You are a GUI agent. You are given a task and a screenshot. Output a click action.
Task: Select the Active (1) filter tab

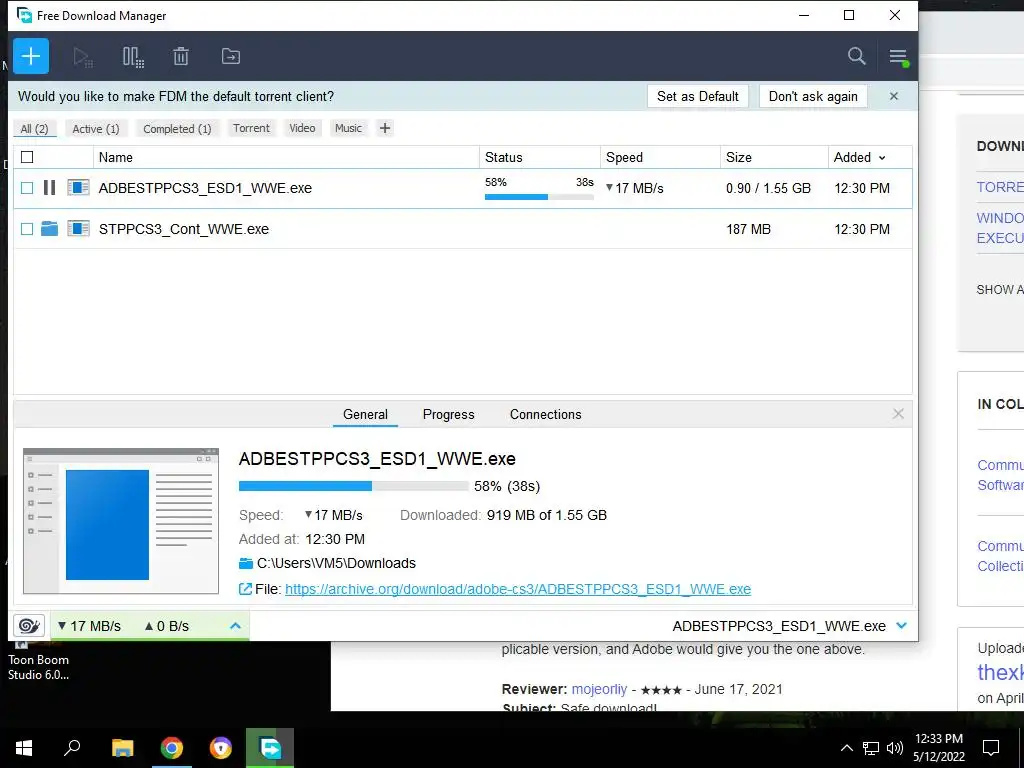[96, 129]
